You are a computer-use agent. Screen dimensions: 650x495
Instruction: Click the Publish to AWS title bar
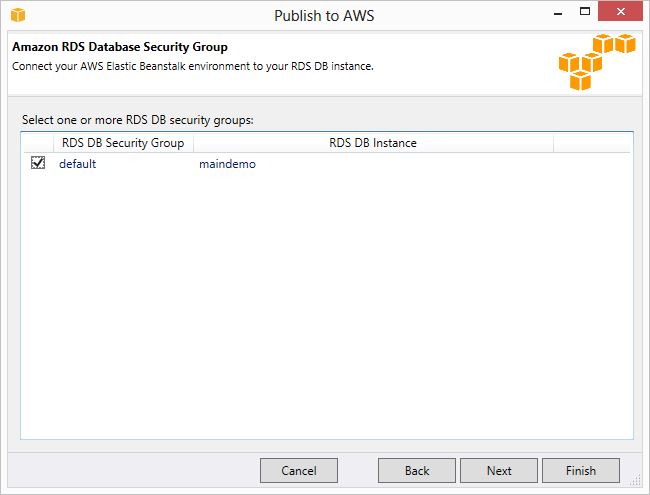click(x=324, y=15)
